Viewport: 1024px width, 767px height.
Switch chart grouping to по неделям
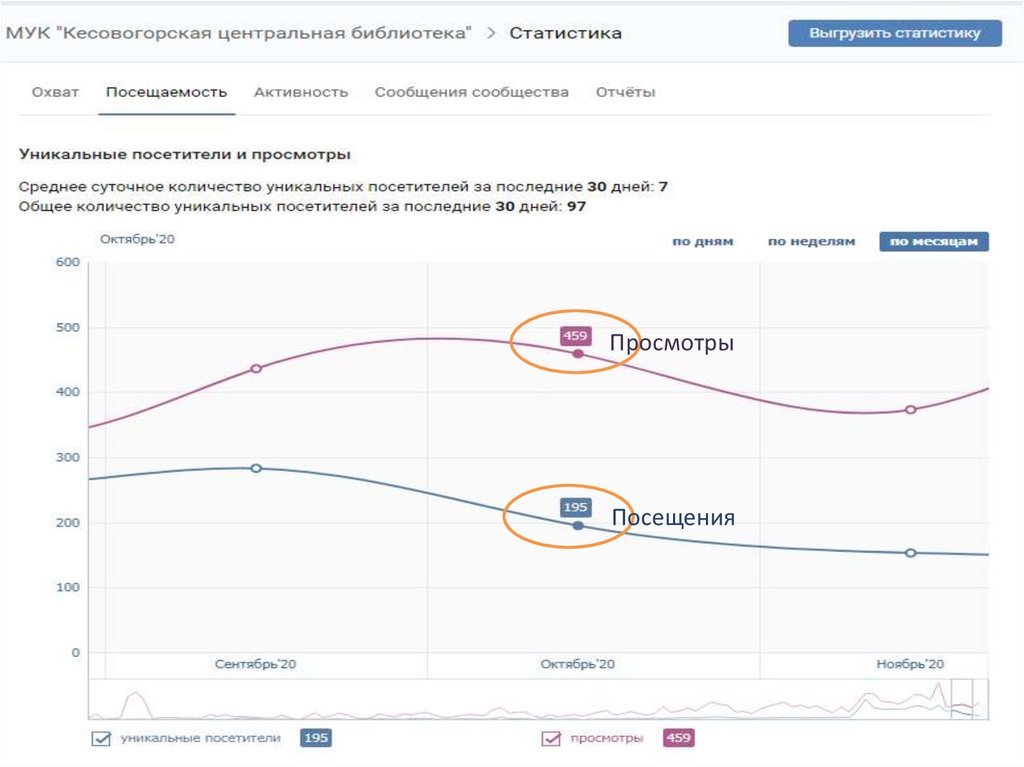811,242
